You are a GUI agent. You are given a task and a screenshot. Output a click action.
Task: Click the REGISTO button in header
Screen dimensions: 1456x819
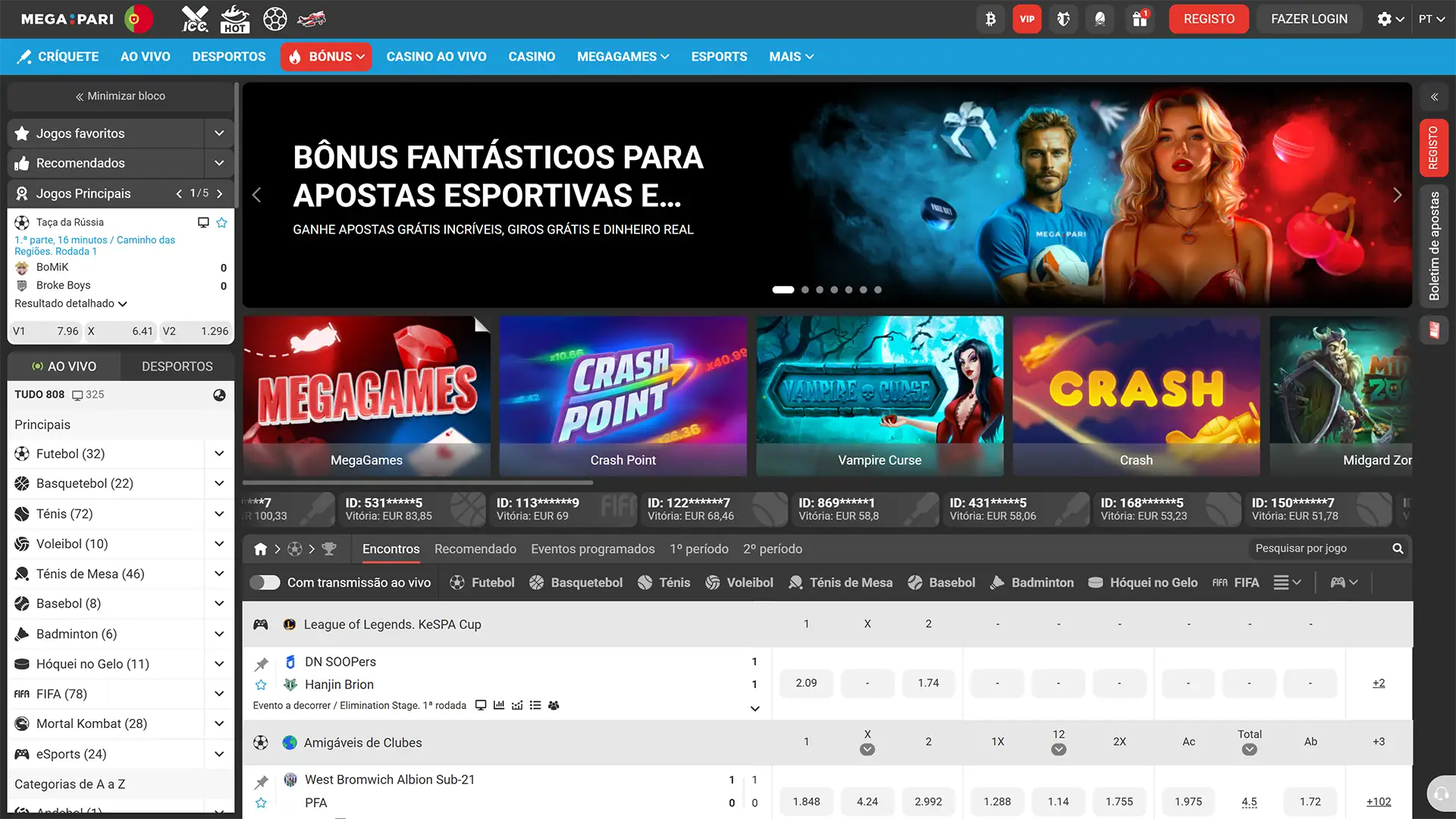click(1209, 19)
